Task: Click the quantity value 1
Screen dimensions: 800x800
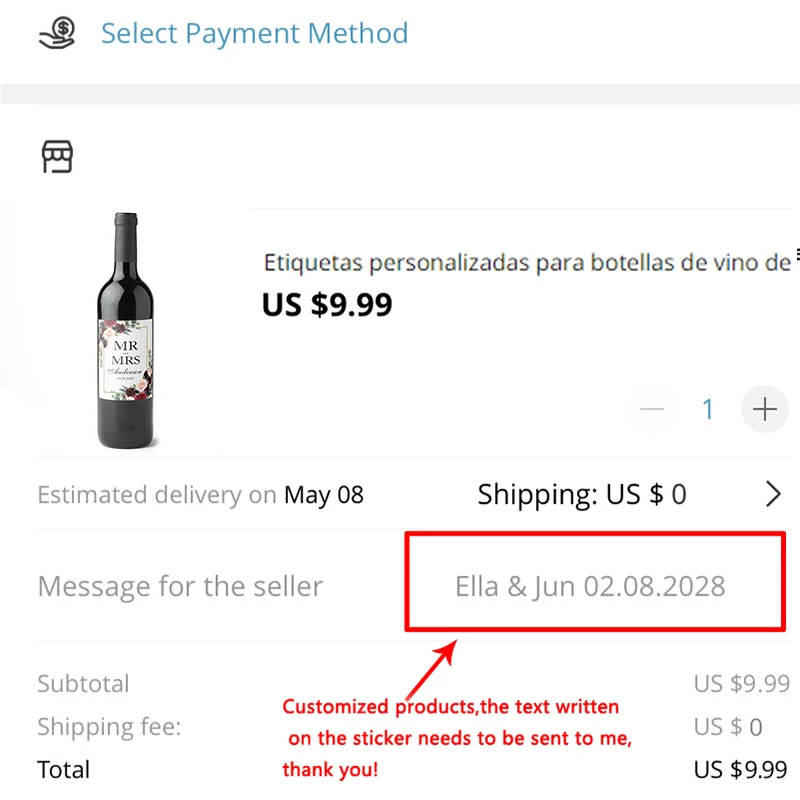Action: [x=708, y=409]
